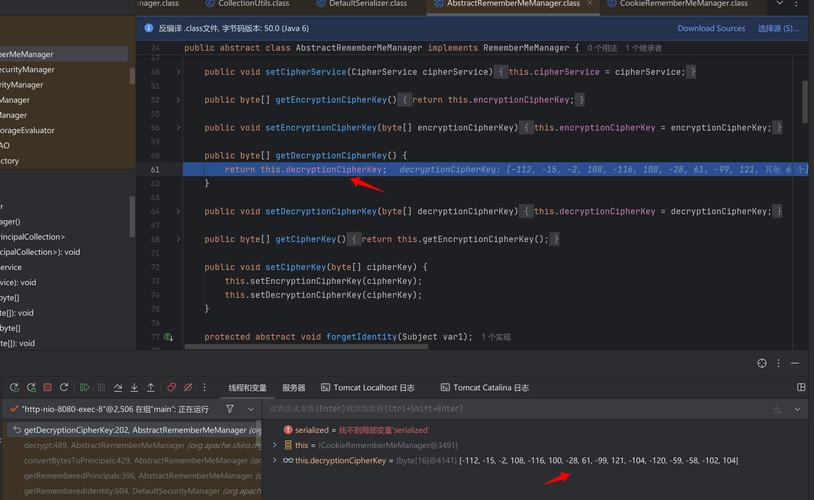Click the Step Out debug icon
814x500 pixels.
151,387
